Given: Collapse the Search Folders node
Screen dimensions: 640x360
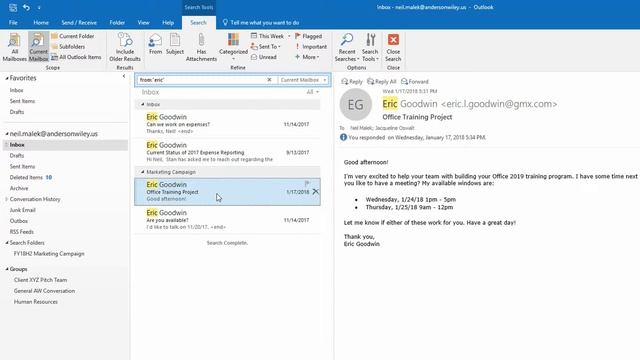Looking at the screenshot, I should 7,243.
